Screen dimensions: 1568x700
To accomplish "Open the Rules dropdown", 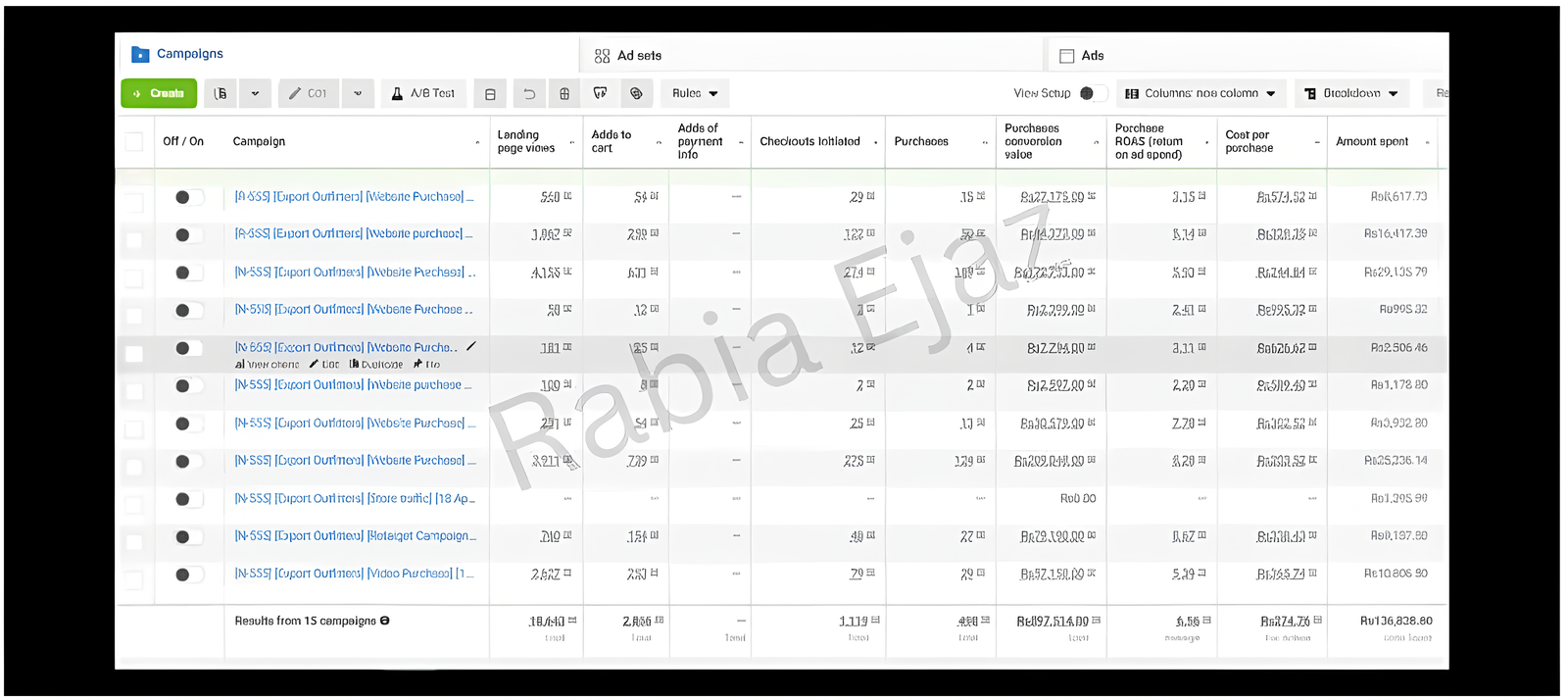I will [695, 93].
